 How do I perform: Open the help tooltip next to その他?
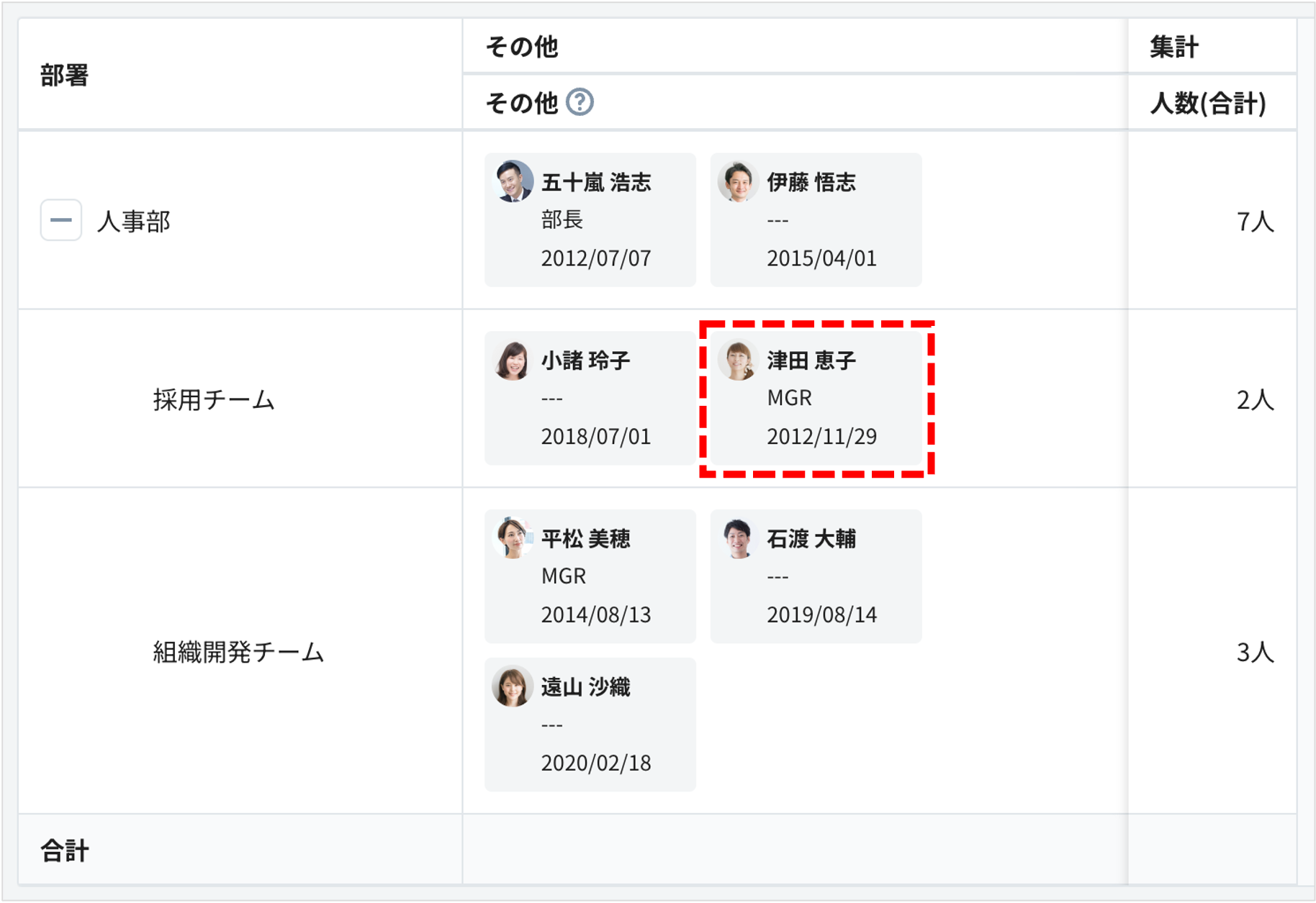coord(580,104)
